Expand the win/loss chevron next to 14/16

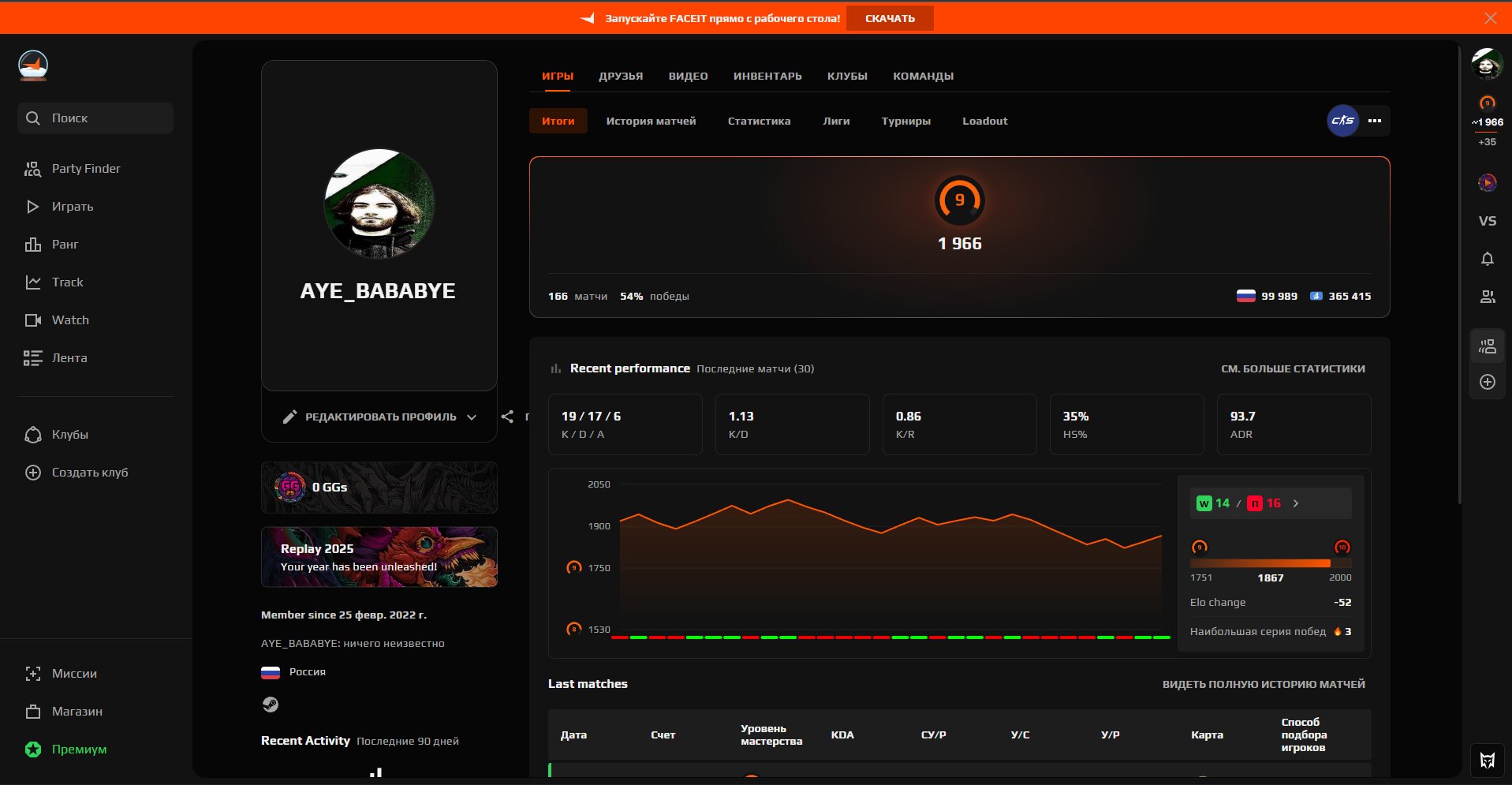pyautogui.click(x=1294, y=502)
